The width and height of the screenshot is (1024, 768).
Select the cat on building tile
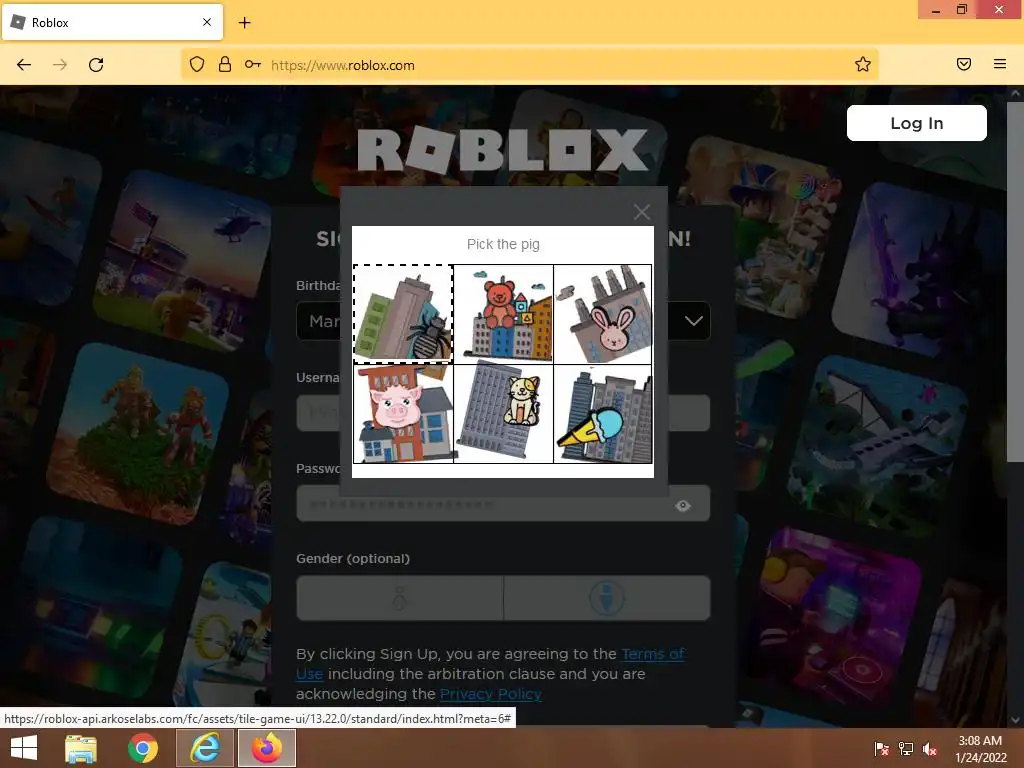click(504, 414)
